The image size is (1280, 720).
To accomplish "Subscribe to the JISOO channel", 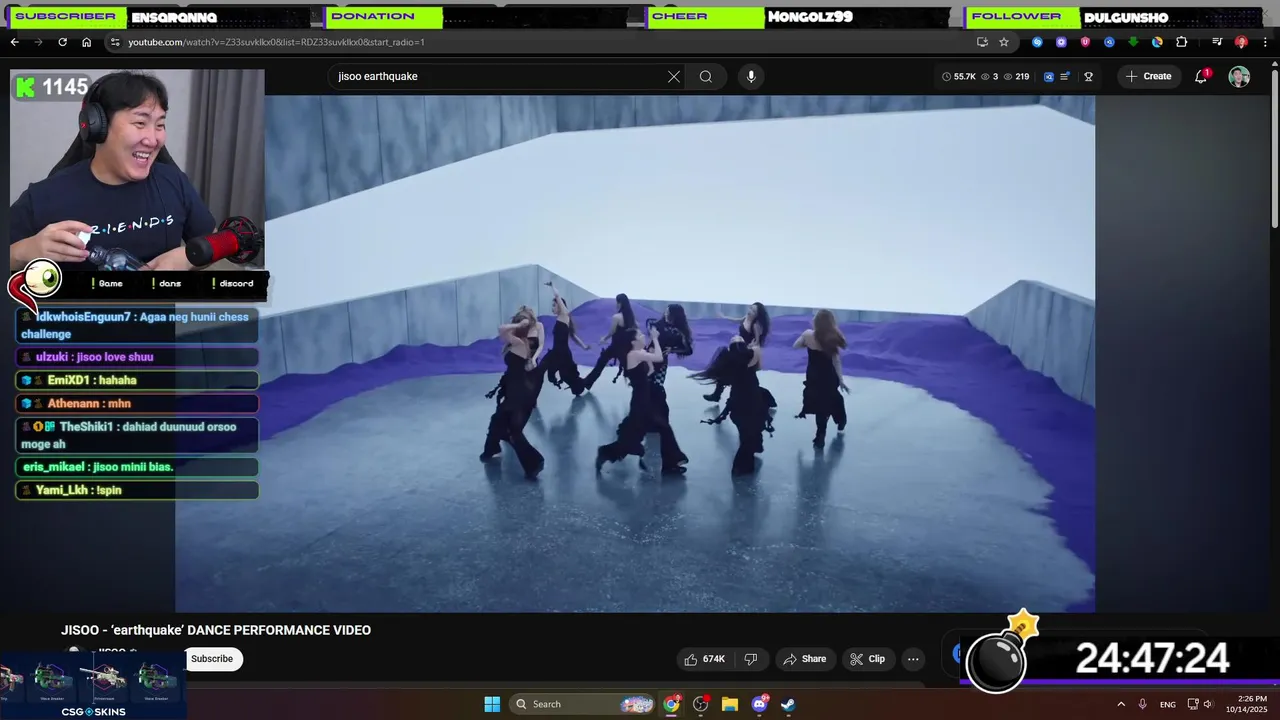I will tap(212, 659).
